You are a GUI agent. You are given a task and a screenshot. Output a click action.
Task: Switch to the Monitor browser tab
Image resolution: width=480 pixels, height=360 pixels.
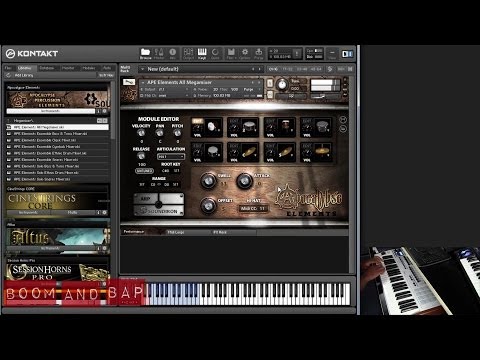[68, 68]
